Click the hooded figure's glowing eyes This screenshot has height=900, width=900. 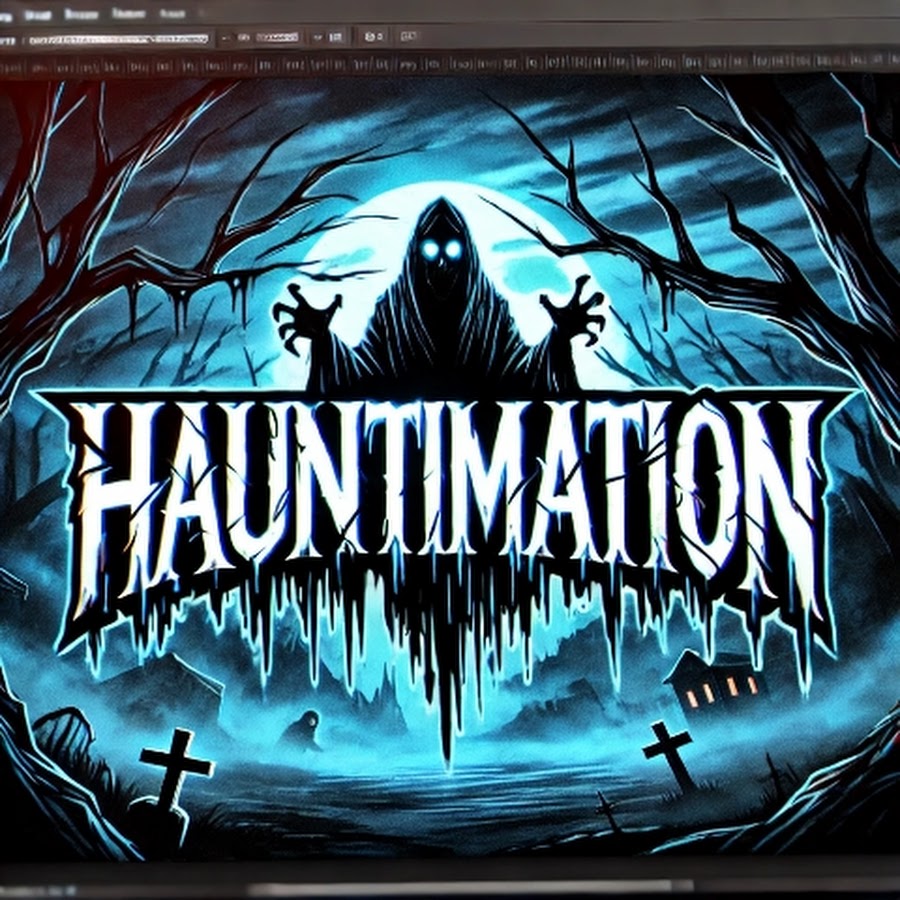438,250
